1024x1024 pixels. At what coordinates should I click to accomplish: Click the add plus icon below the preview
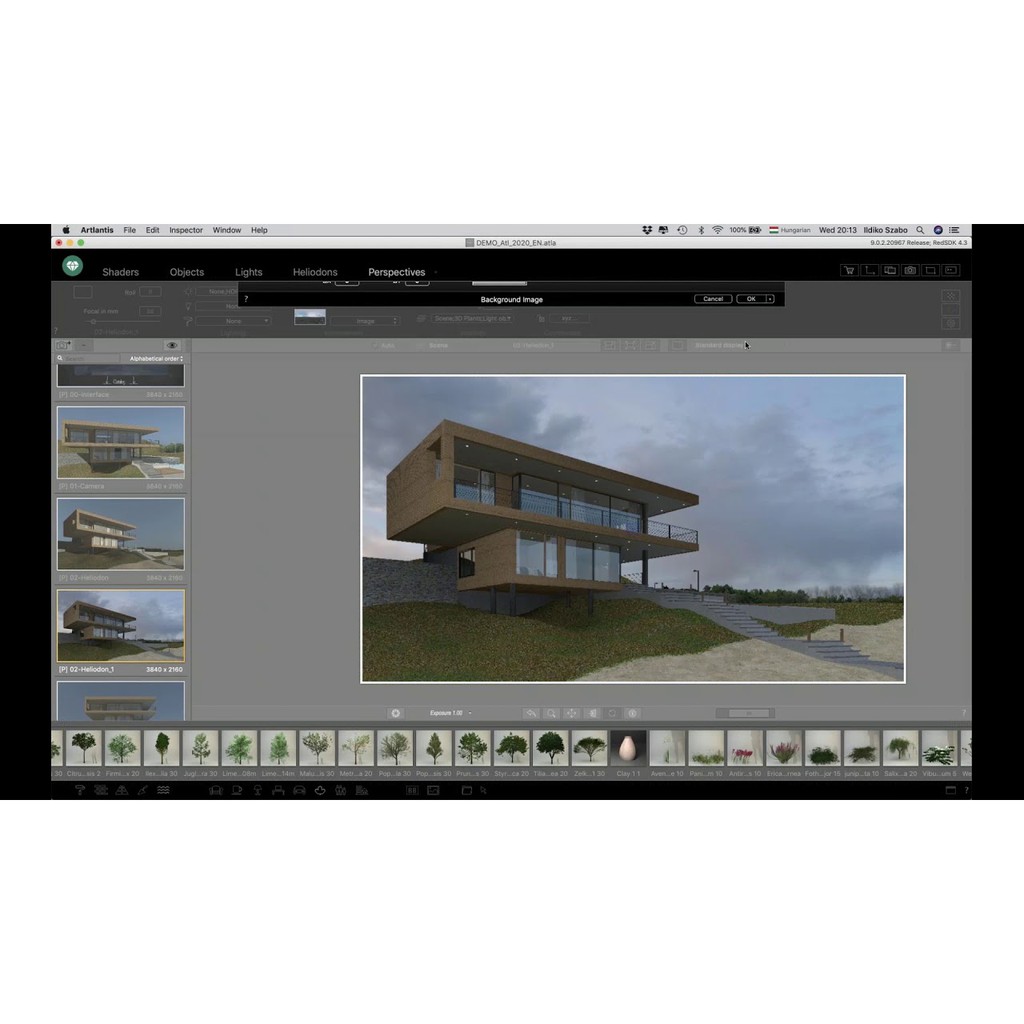[395, 713]
